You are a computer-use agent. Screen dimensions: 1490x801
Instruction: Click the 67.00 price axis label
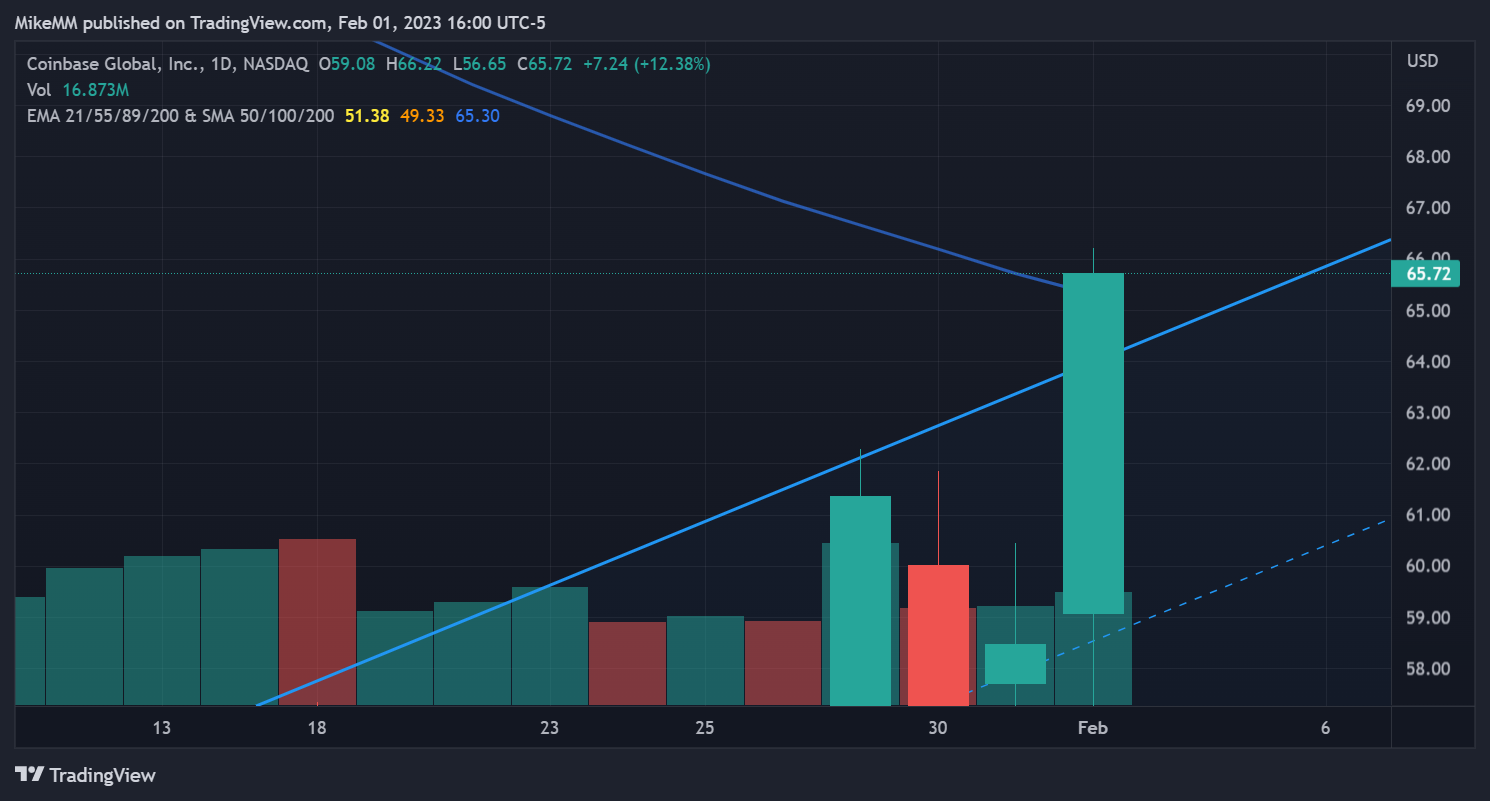1428,208
